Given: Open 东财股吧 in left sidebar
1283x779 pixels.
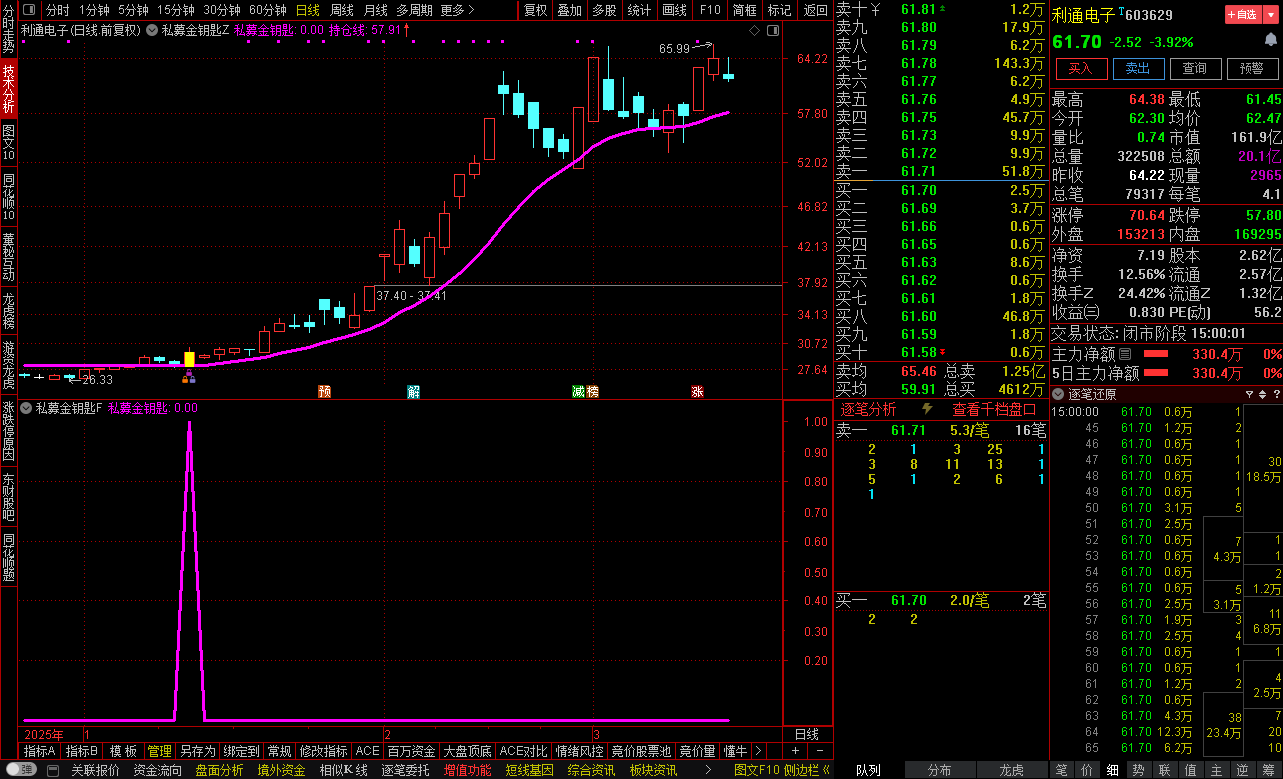Looking at the screenshot, I should coord(9,497).
